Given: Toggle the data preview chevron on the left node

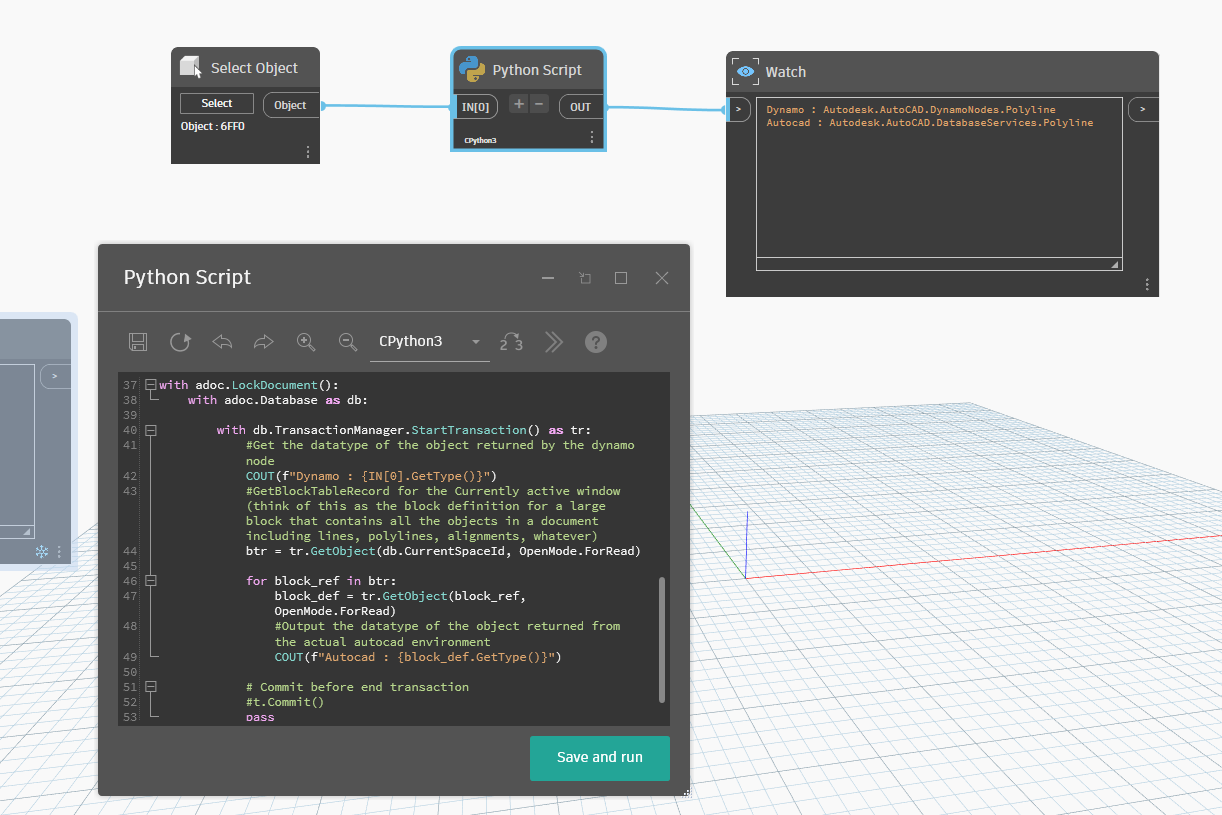Looking at the screenshot, I should point(55,377).
